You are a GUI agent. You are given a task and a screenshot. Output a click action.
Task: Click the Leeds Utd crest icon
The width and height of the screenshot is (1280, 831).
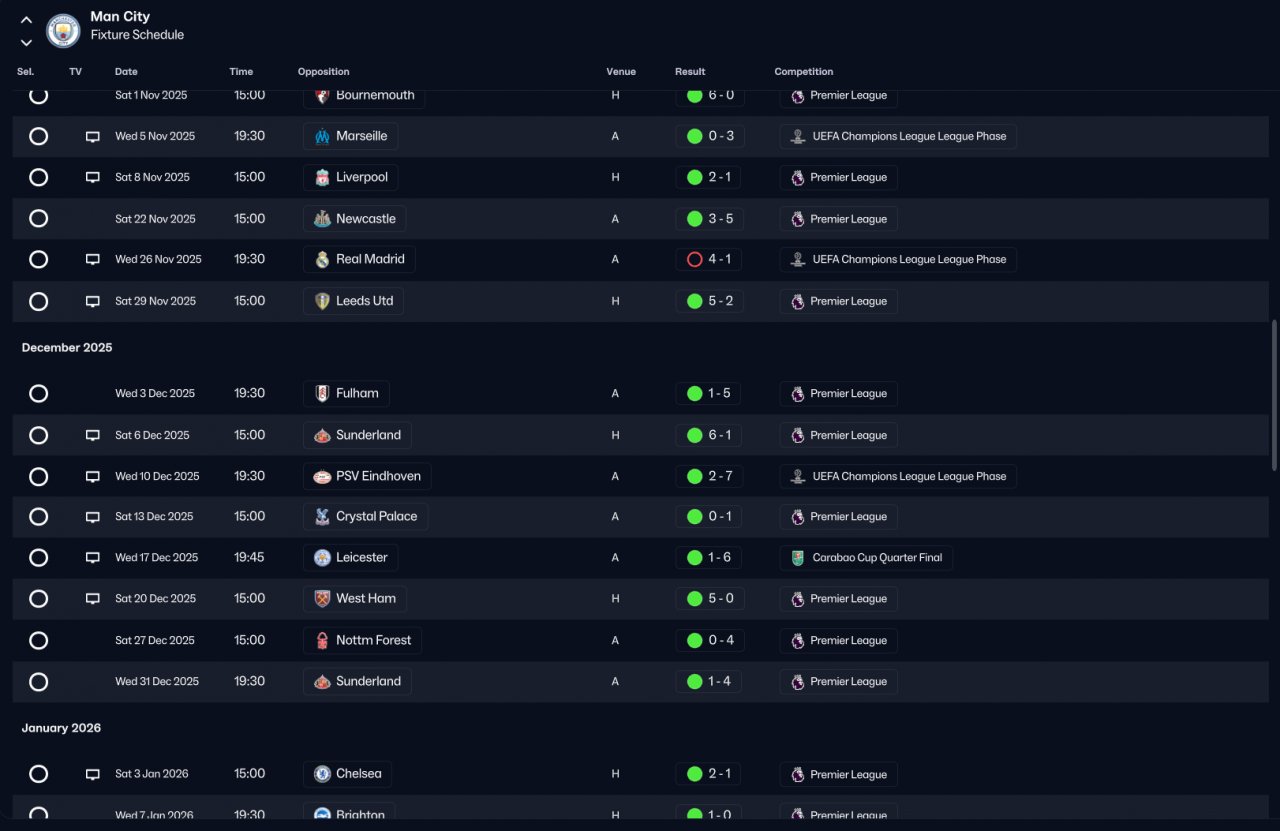(322, 301)
